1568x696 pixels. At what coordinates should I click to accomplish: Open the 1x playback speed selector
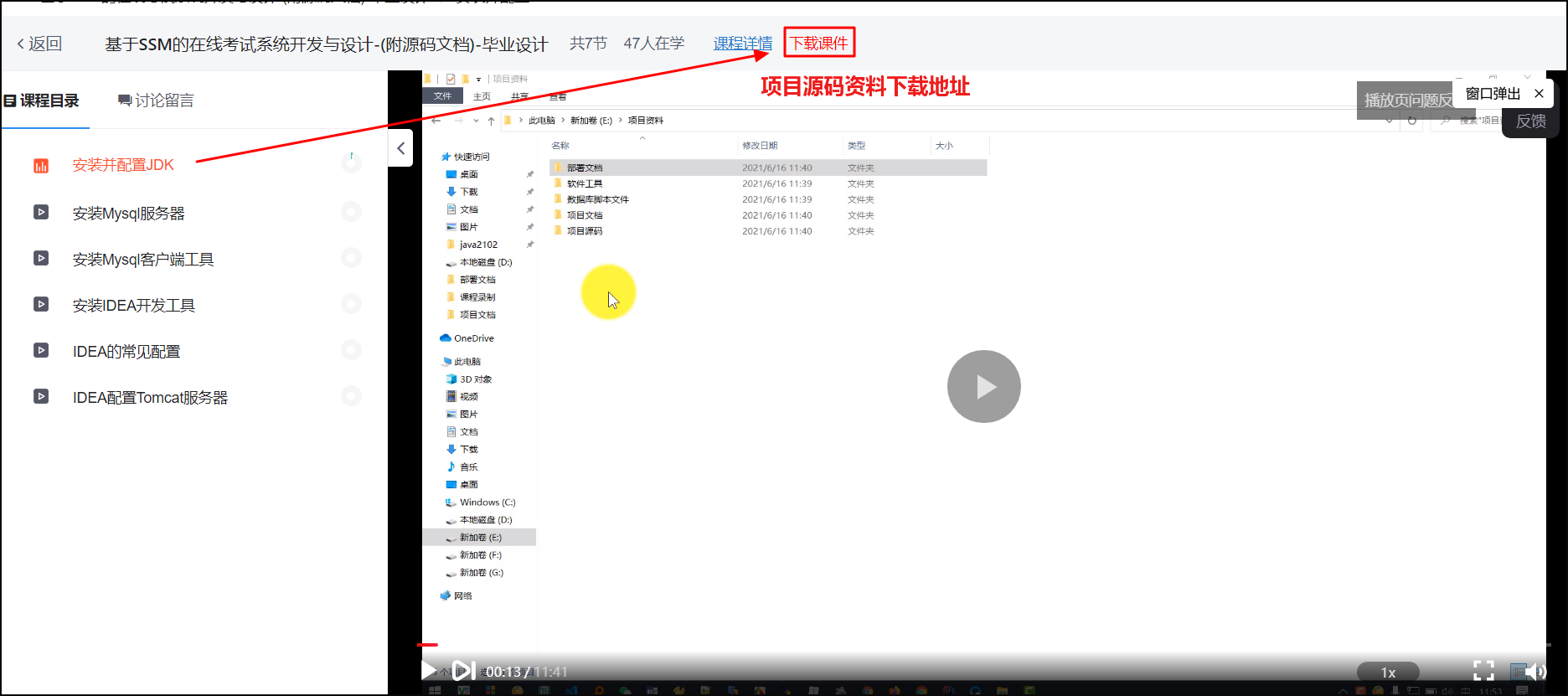(x=1388, y=672)
